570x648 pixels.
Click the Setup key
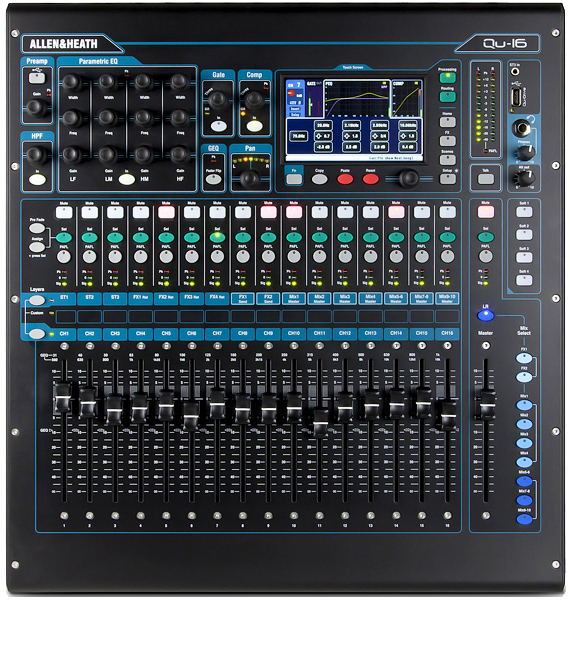[x=448, y=179]
